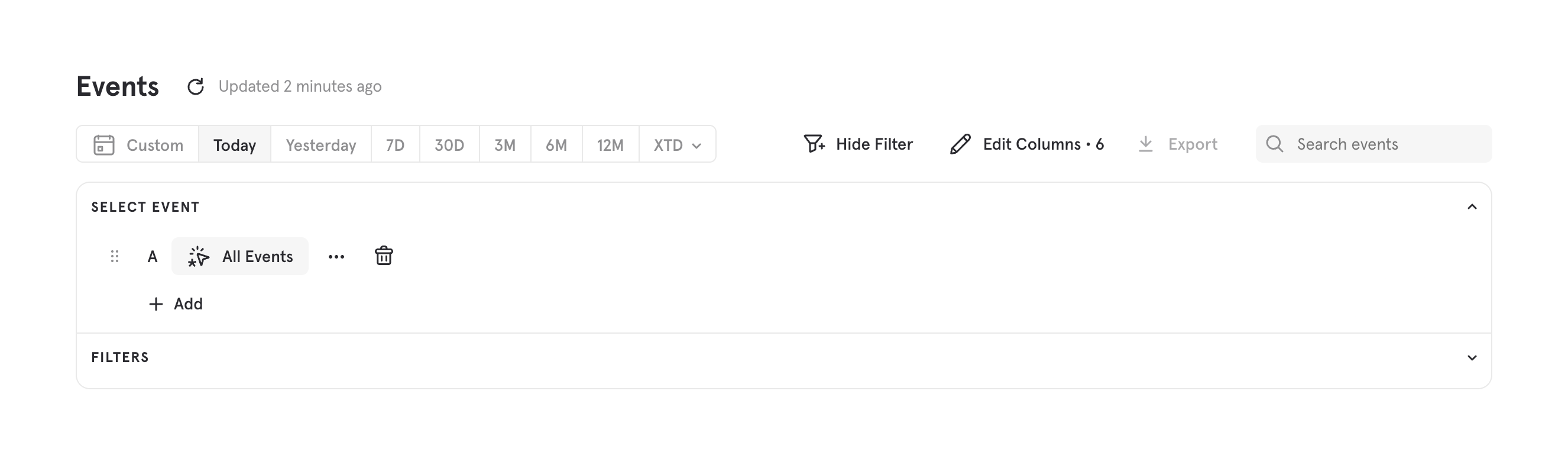1568x465 pixels.
Task: Click the Hide Filter funnel icon
Action: 814,144
